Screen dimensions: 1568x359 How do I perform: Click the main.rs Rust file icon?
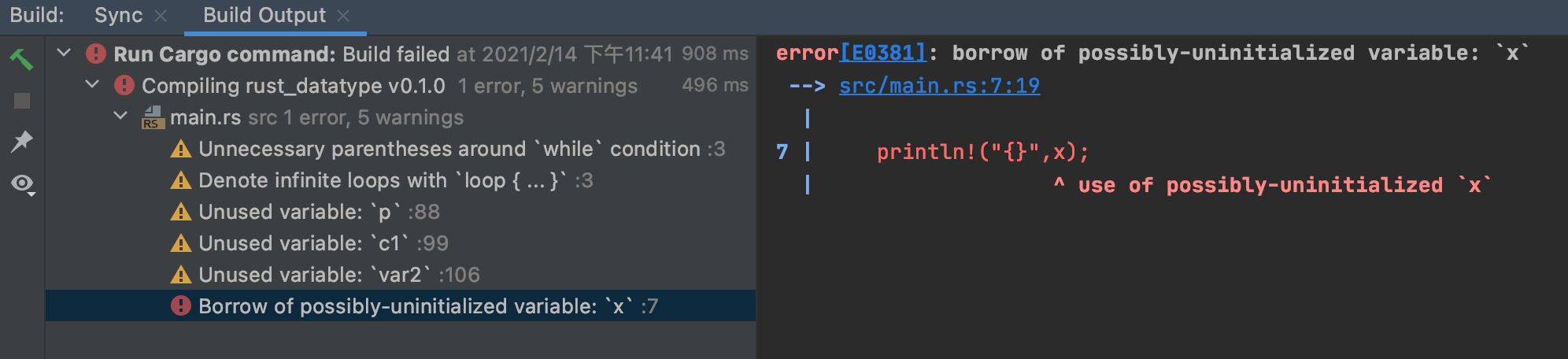click(153, 117)
